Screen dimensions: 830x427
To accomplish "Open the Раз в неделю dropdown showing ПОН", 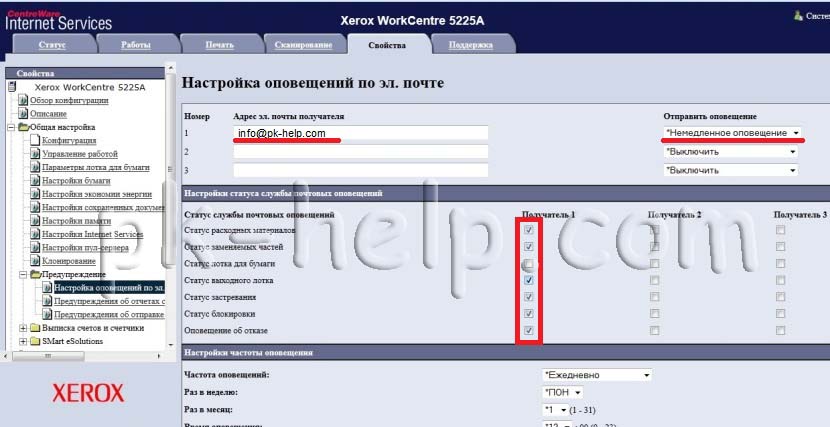I will (563, 393).
